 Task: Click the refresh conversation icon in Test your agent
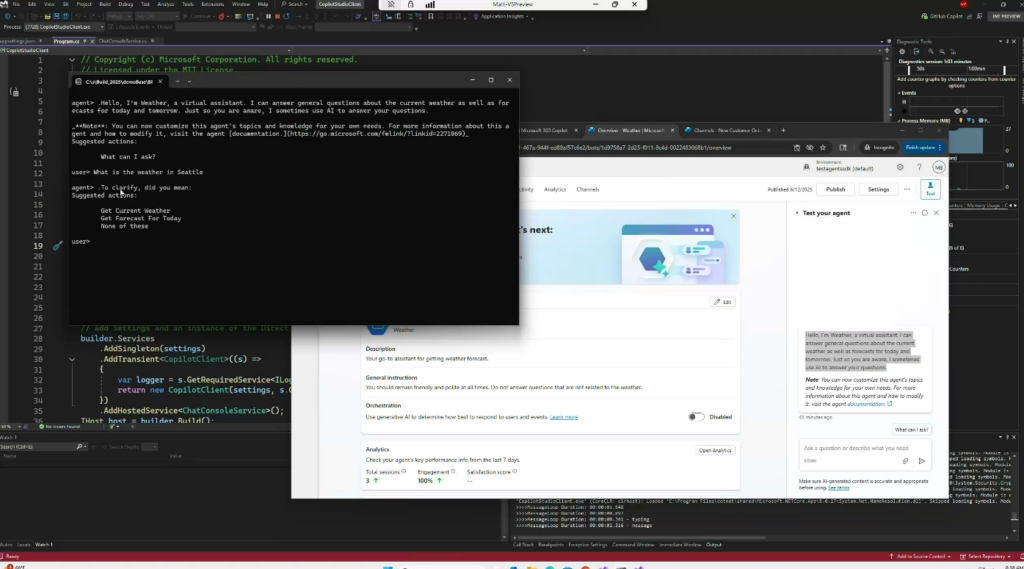tap(925, 213)
